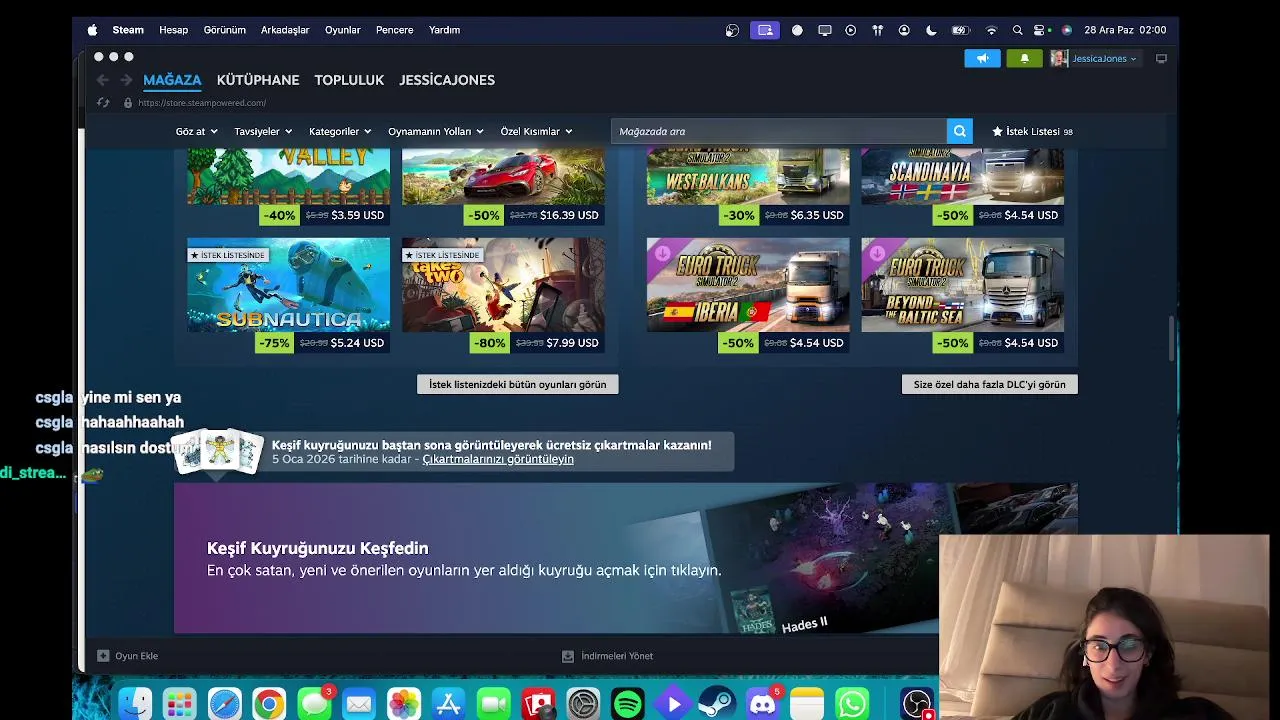Viewport: 1280px width, 720px height.
Task: Open the Oynamanın Yolları dropdown
Action: (x=435, y=131)
